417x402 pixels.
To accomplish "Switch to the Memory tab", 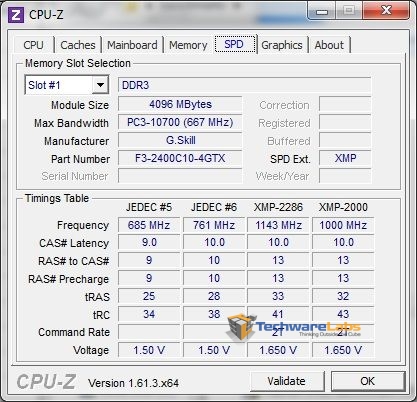I will point(188,45).
